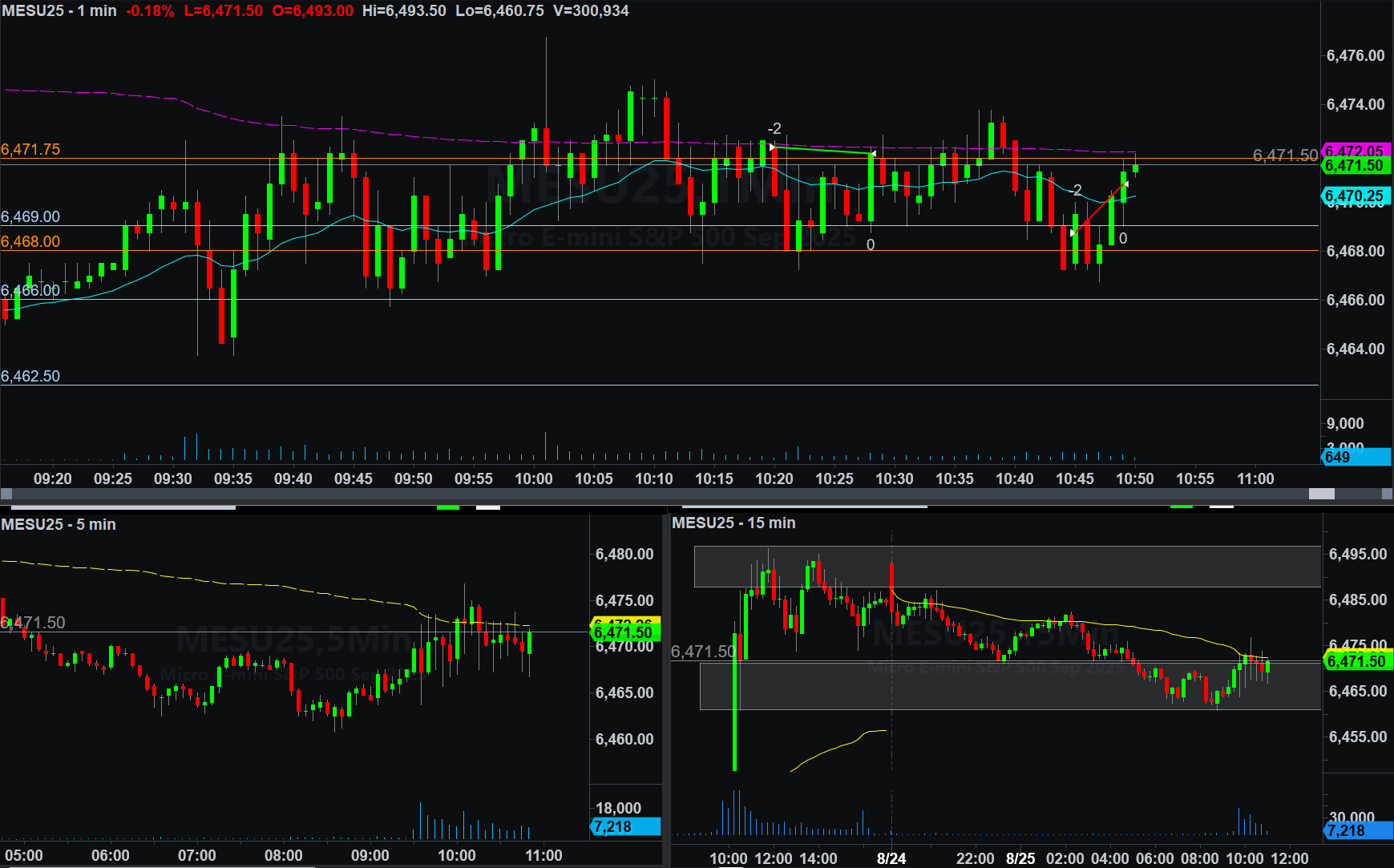Click the horizontal scrollbar thumb on the 1 min chart
The width and height of the screenshot is (1394, 868).
click(x=1321, y=494)
